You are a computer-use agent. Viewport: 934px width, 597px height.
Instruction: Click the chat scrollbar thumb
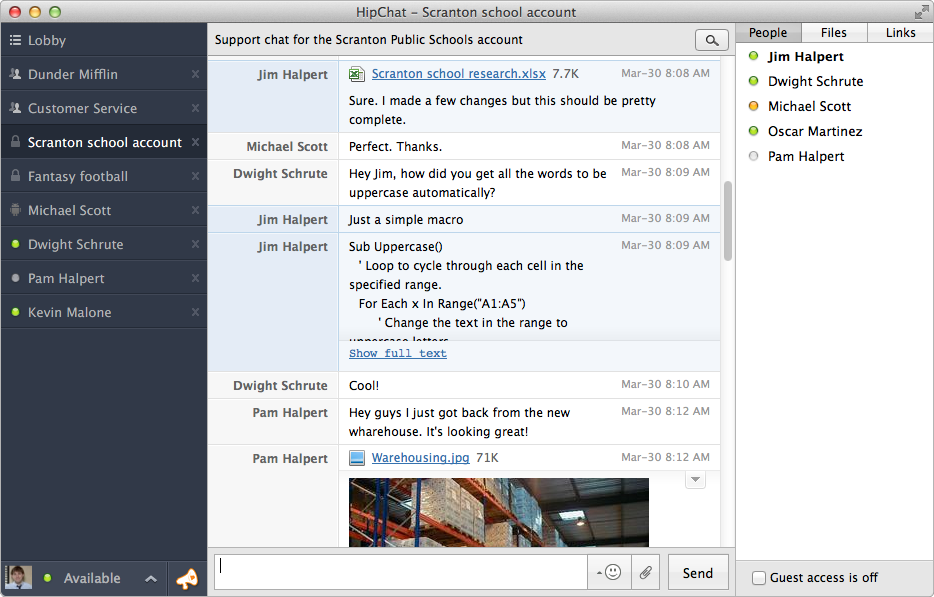coord(727,221)
